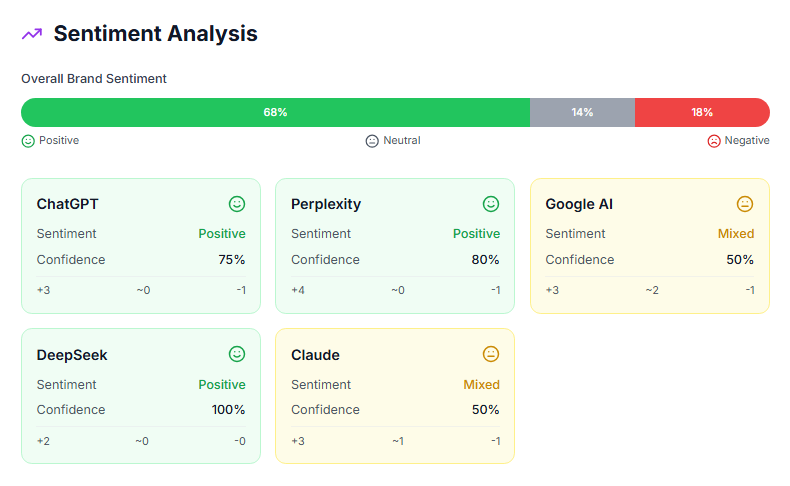
Task: Click the neutral face icon on Google AI card
Action: coord(745,204)
